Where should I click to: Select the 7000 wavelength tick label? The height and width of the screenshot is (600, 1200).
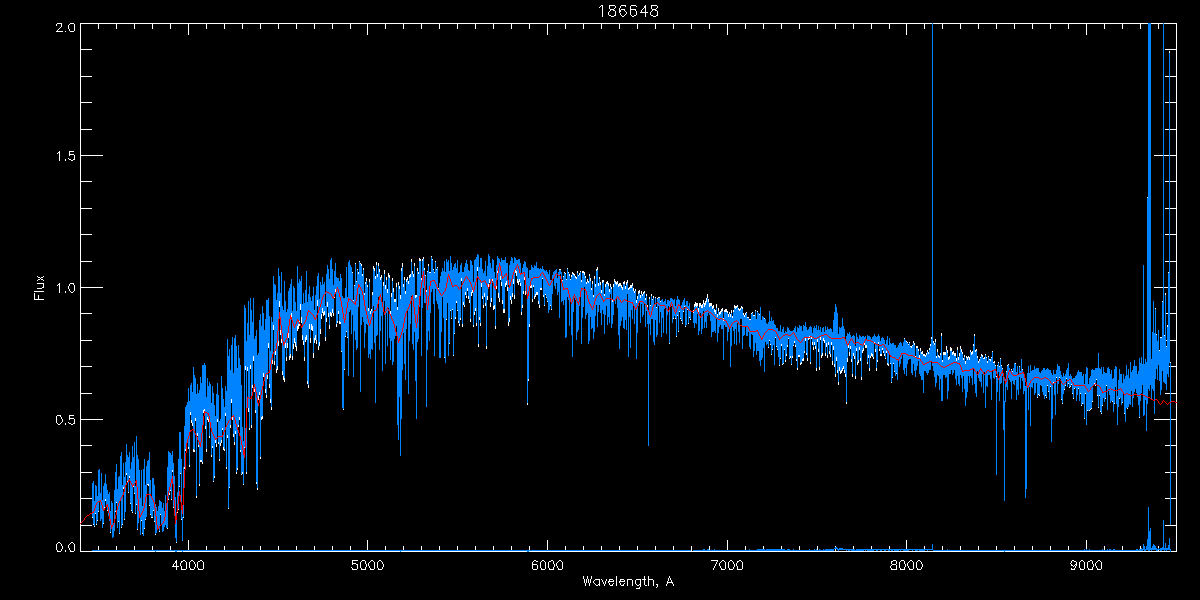click(x=727, y=564)
